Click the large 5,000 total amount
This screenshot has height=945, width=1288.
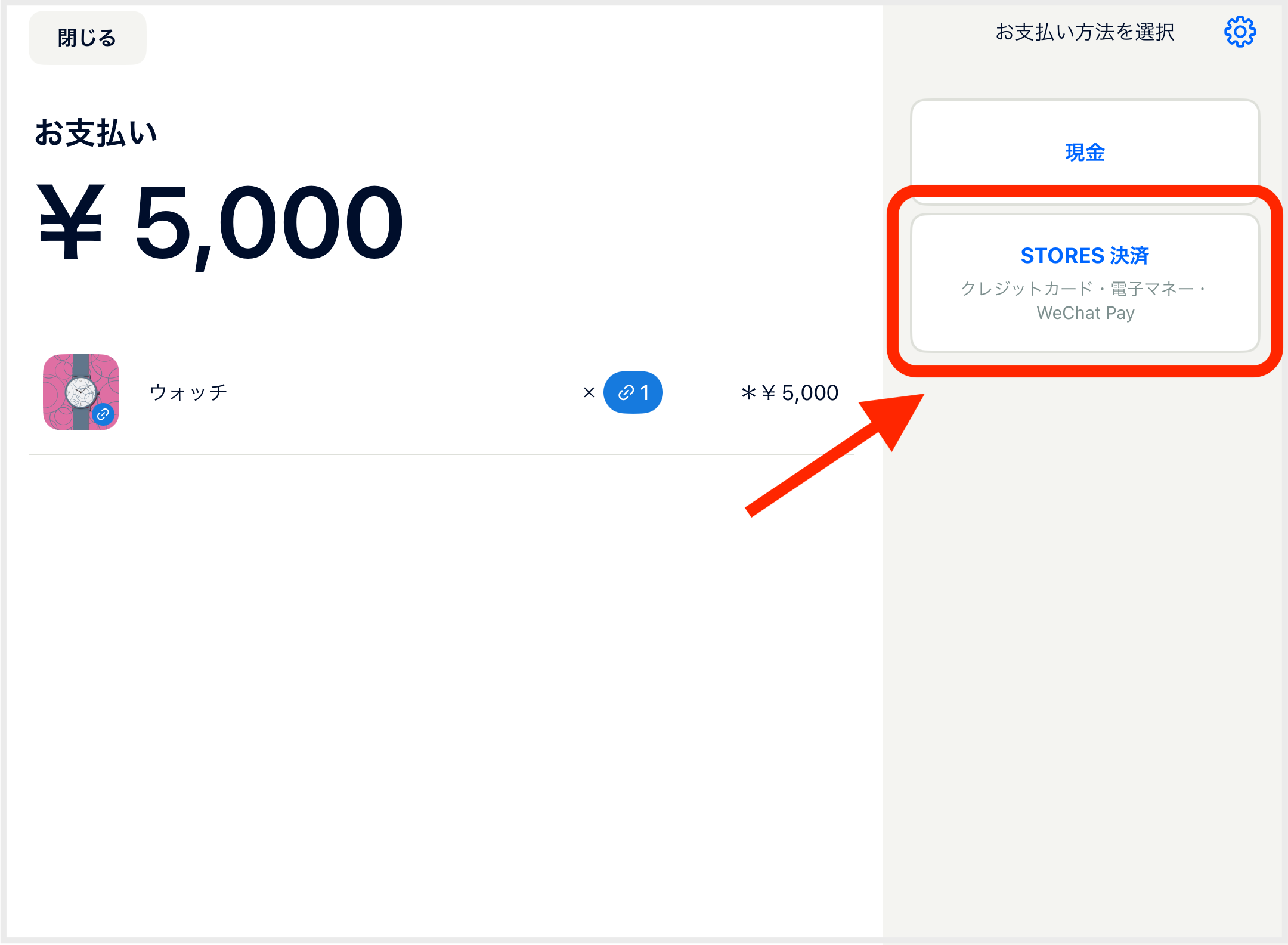pos(269,224)
